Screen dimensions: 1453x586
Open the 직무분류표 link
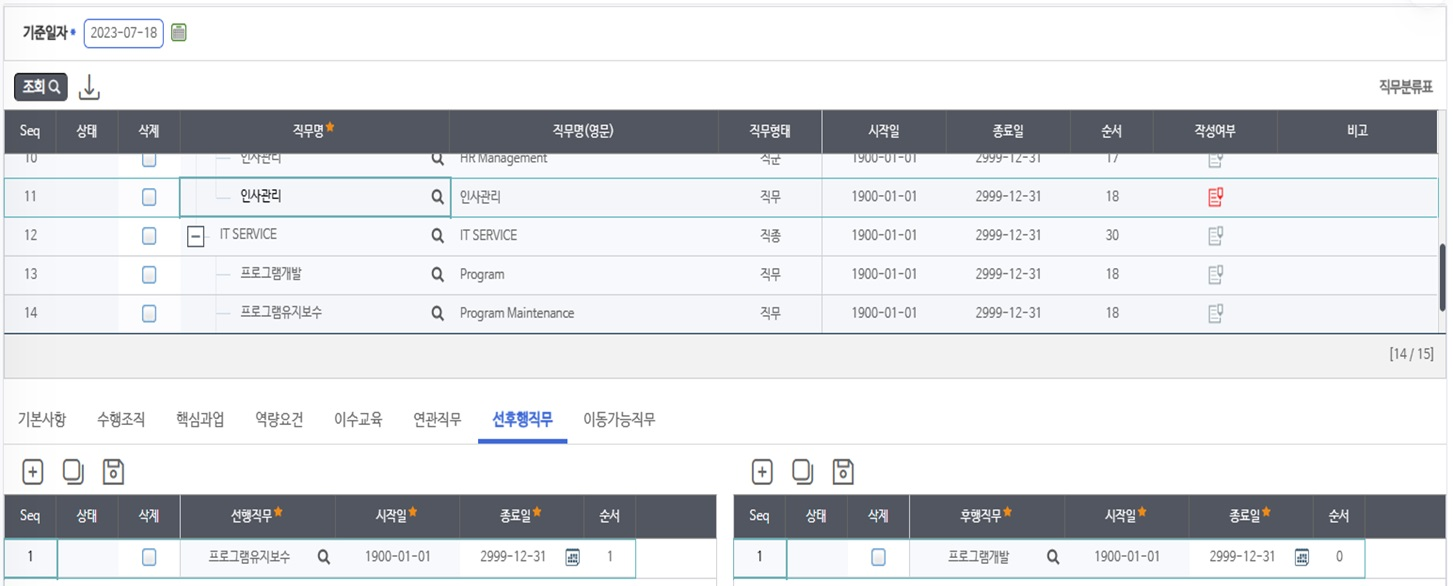click(1405, 87)
